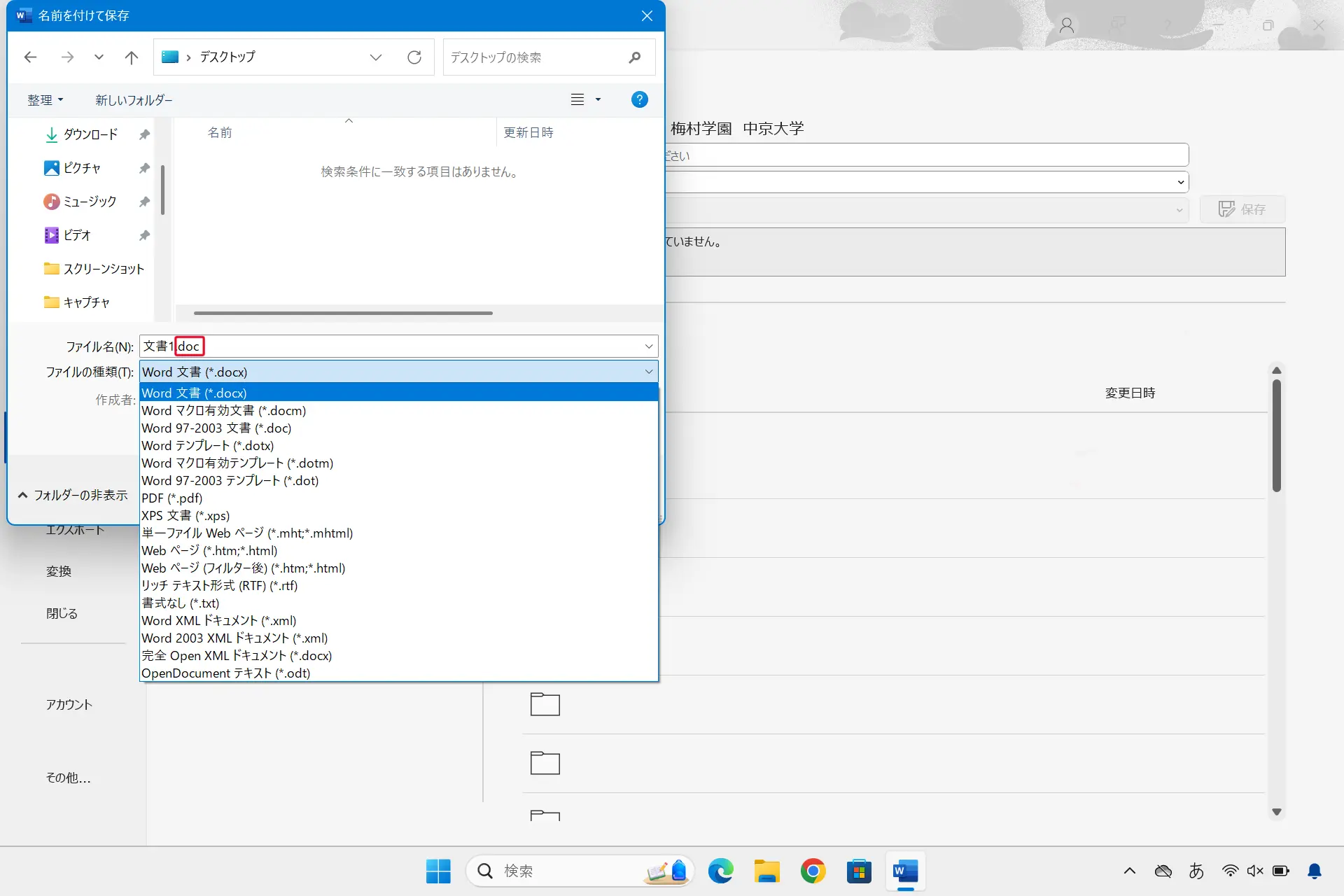This screenshot has height=896, width=1344.
Task: Click Word backstage list vertical scrollbar
Action: point(1277,435)
